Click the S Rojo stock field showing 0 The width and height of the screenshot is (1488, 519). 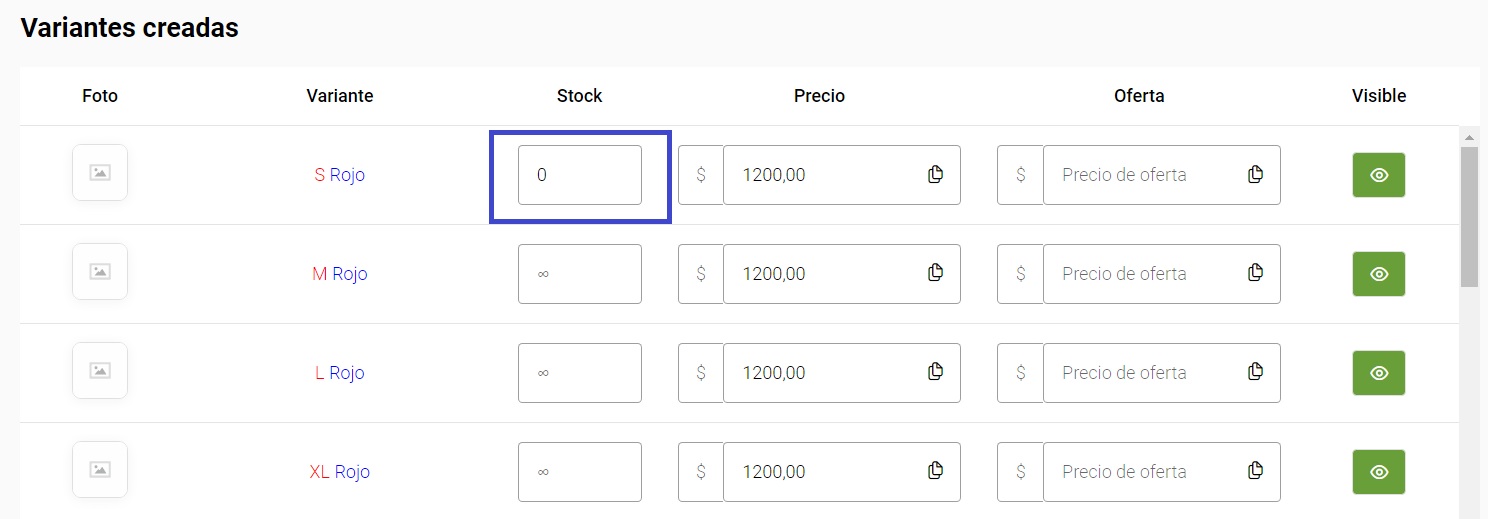580,175
